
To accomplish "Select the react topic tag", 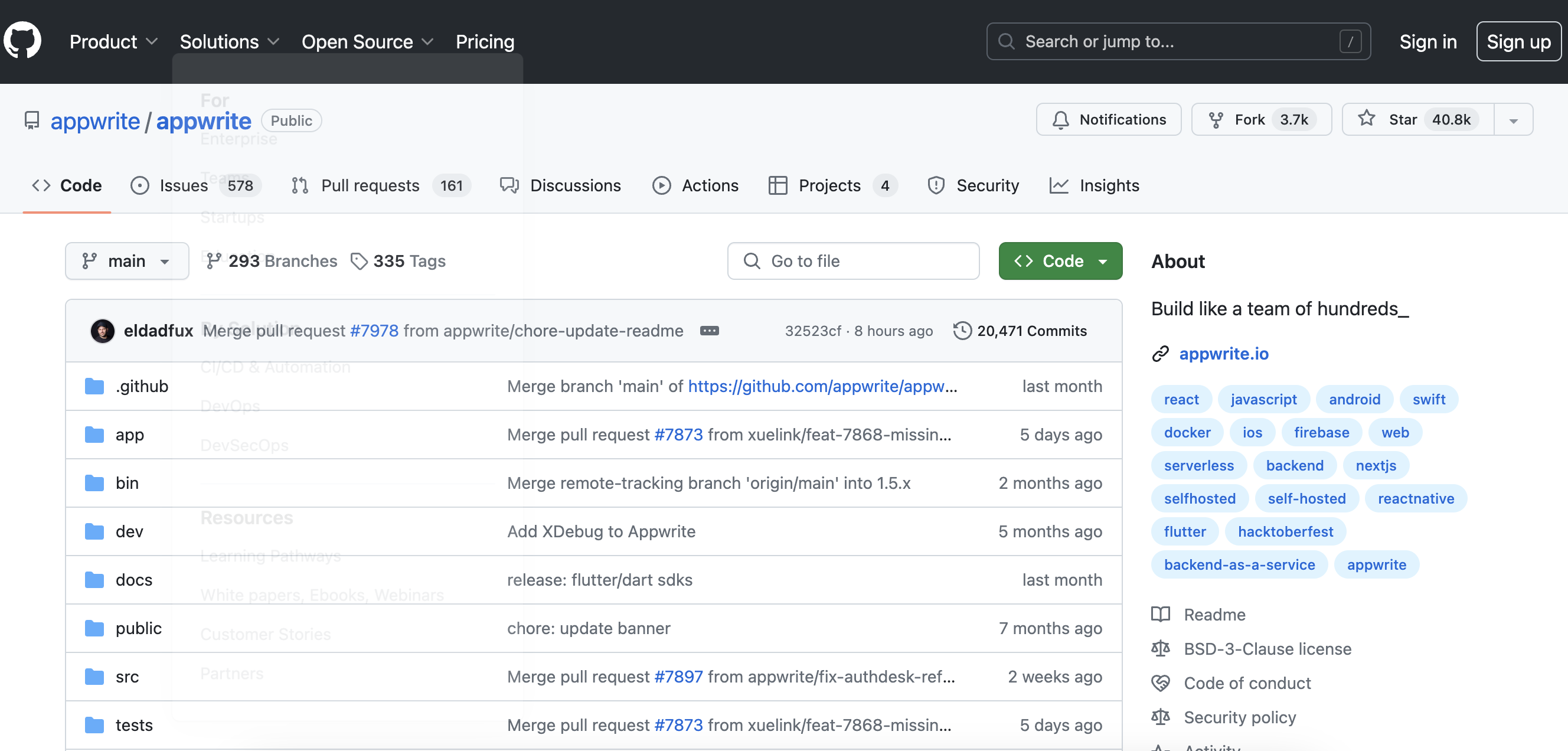I will point(1181,399).
